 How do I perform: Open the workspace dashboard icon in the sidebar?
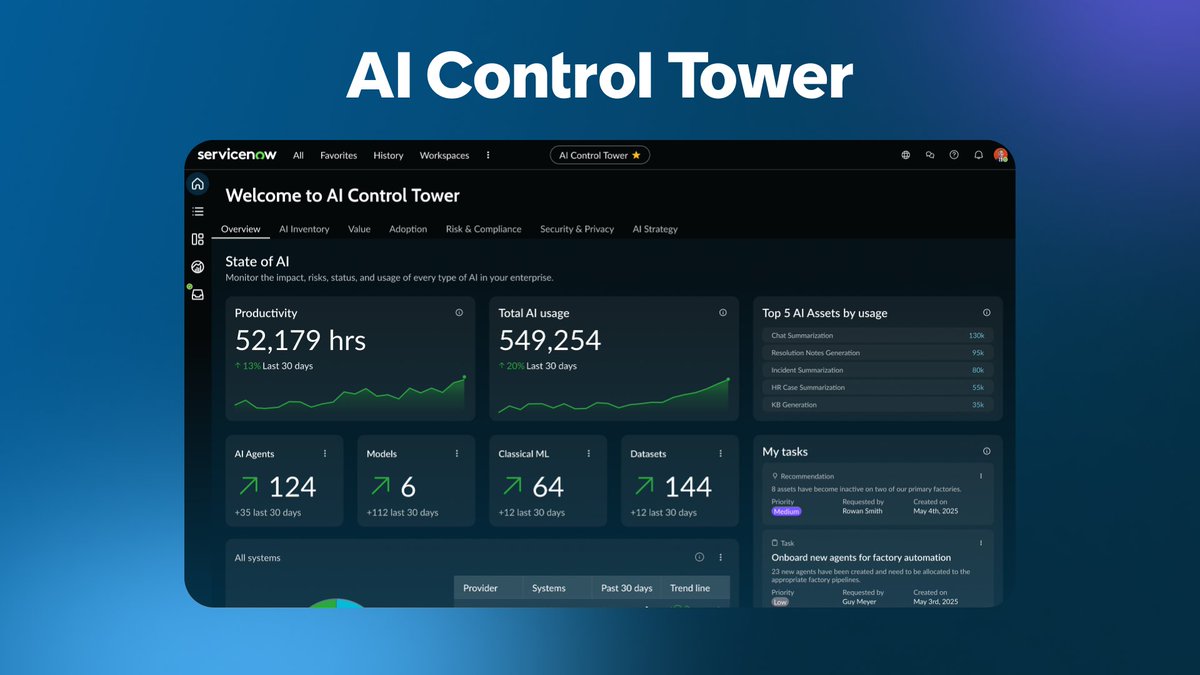[x=198, y=239]
